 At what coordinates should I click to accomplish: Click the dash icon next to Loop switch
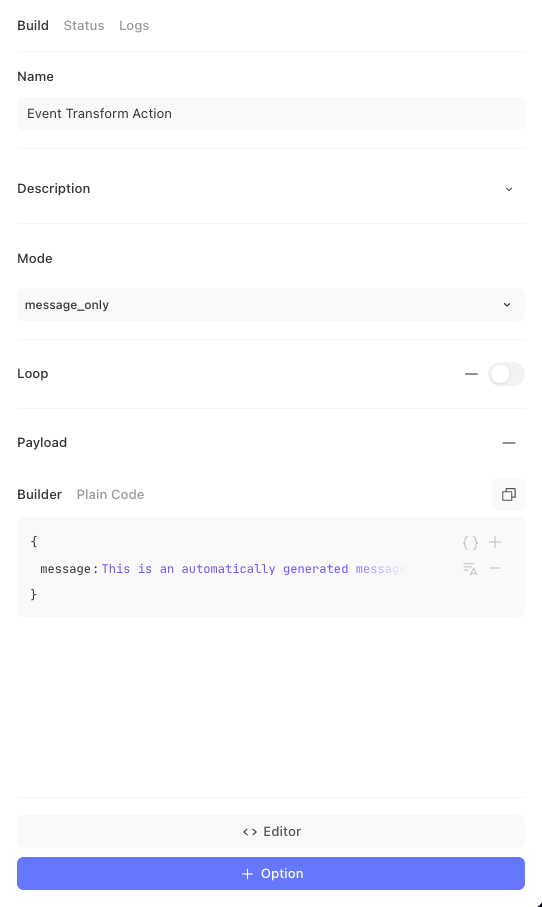[471, 374]
